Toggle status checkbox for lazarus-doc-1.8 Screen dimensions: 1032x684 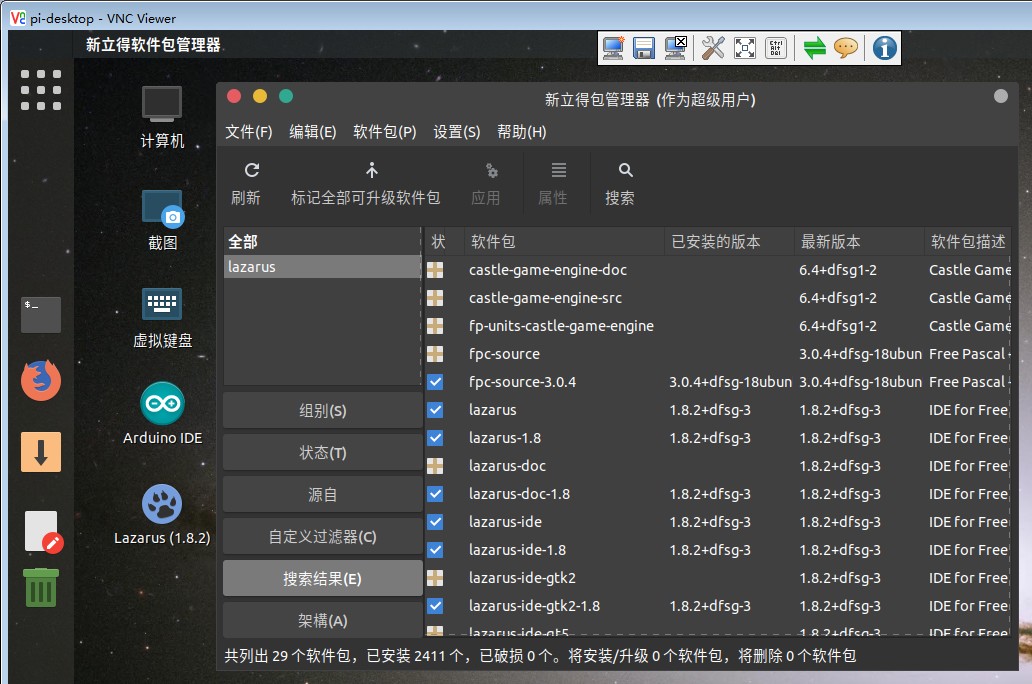tap(435, 494)
